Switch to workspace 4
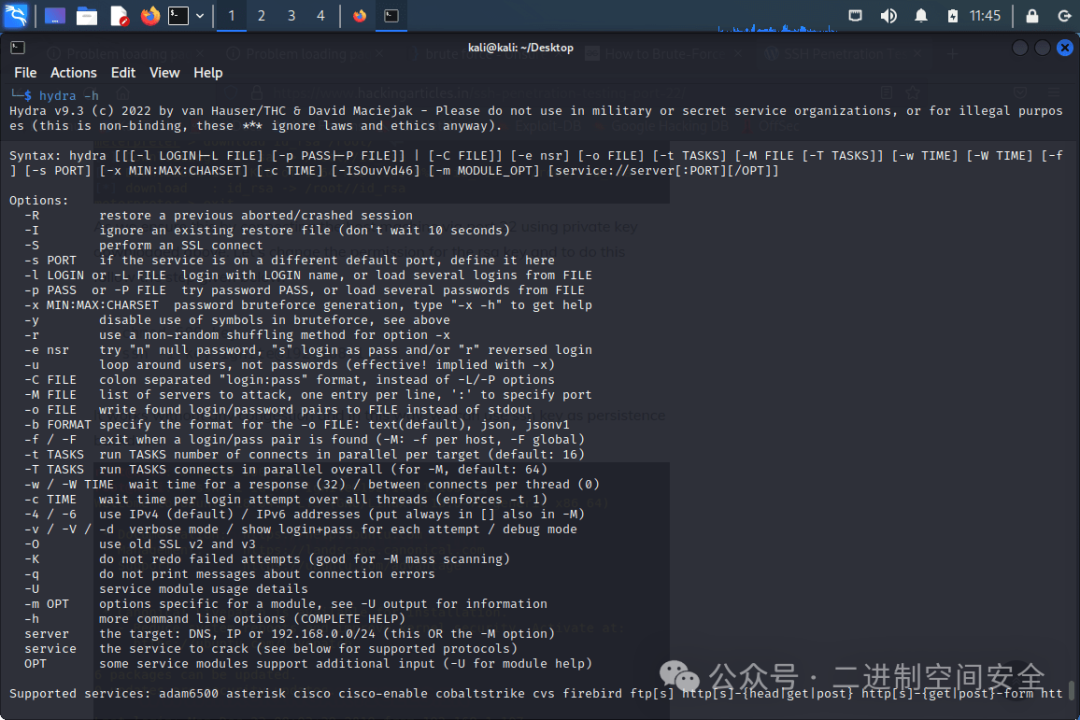1080x720 pixels. 319,15
